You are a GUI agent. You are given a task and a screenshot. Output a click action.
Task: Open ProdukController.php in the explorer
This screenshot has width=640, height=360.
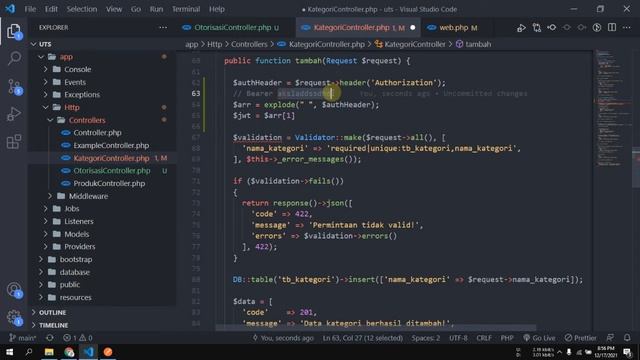click(x=109, y=183)
